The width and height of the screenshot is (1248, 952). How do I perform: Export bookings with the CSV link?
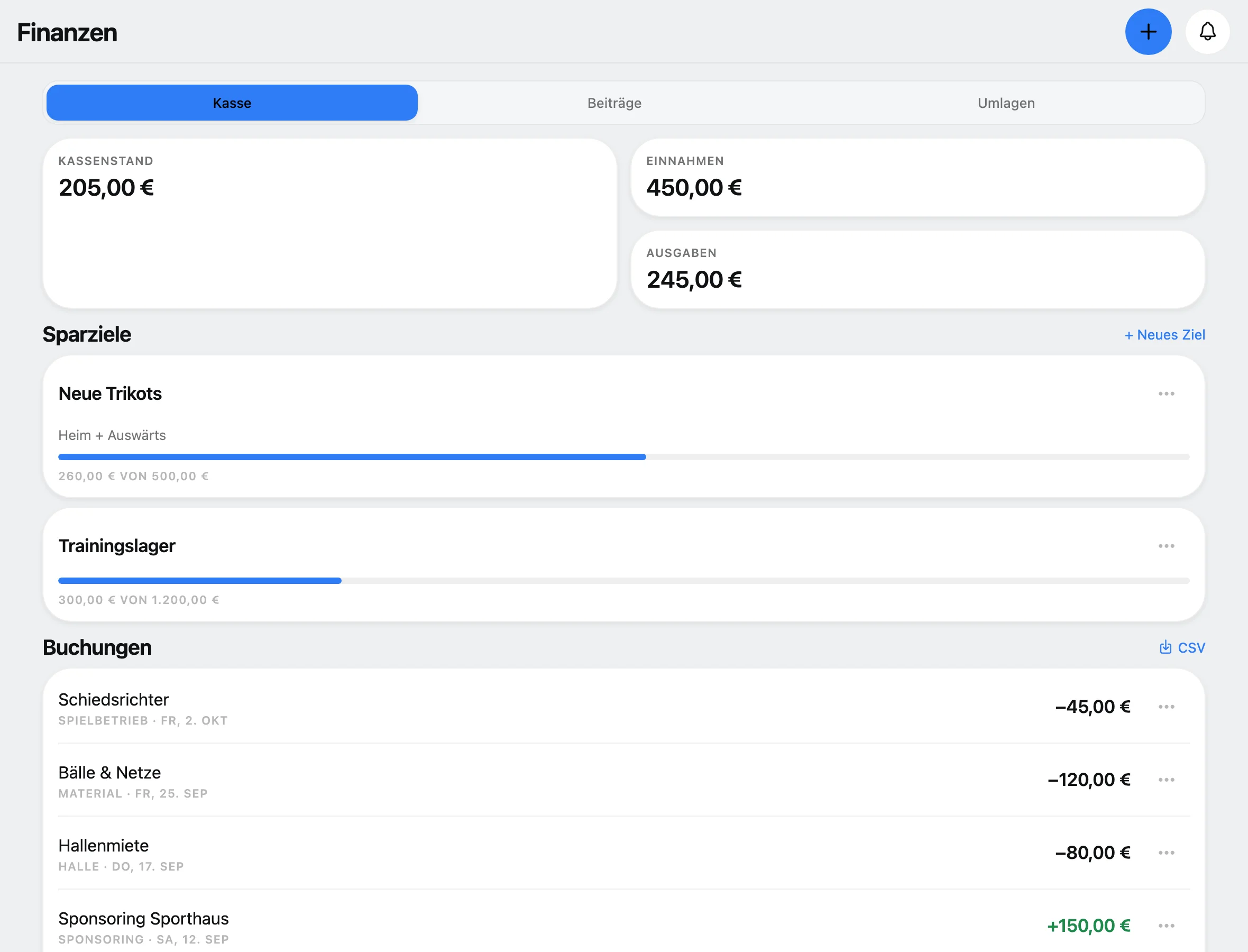[1182, 648]
